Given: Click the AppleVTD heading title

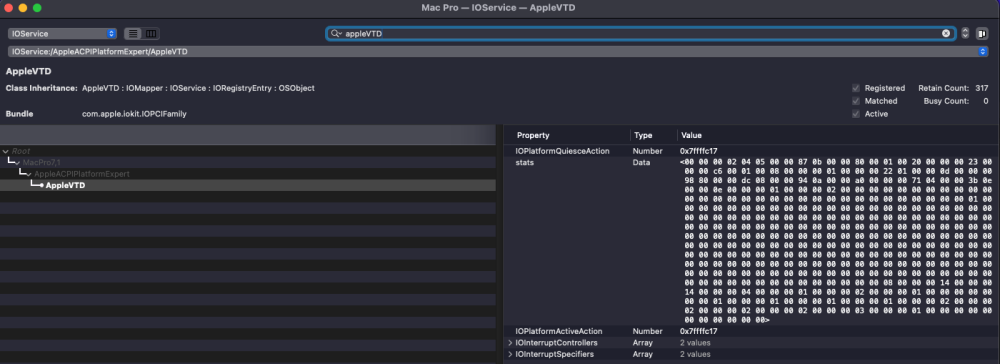Looking at the screenshot, I should [x=29, y=71].
